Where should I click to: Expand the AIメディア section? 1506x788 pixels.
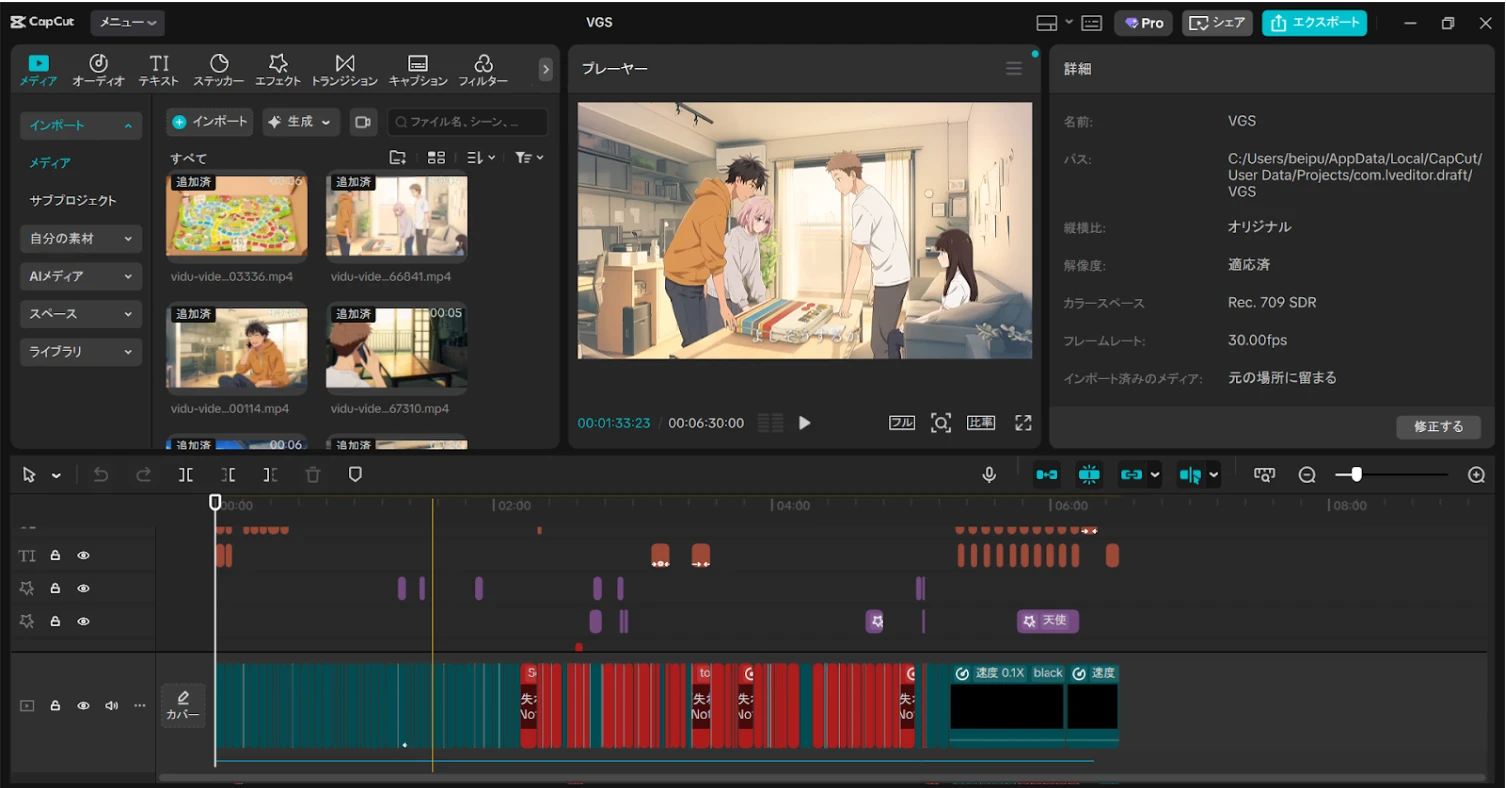81,276
